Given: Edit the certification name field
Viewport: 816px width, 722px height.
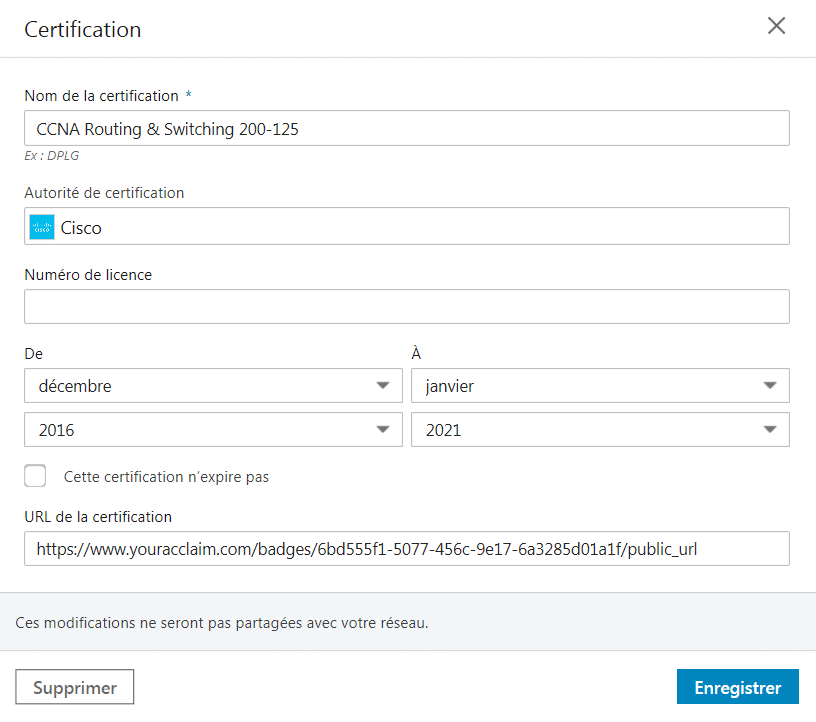Looking at the screenshot, I should (406, 128).
